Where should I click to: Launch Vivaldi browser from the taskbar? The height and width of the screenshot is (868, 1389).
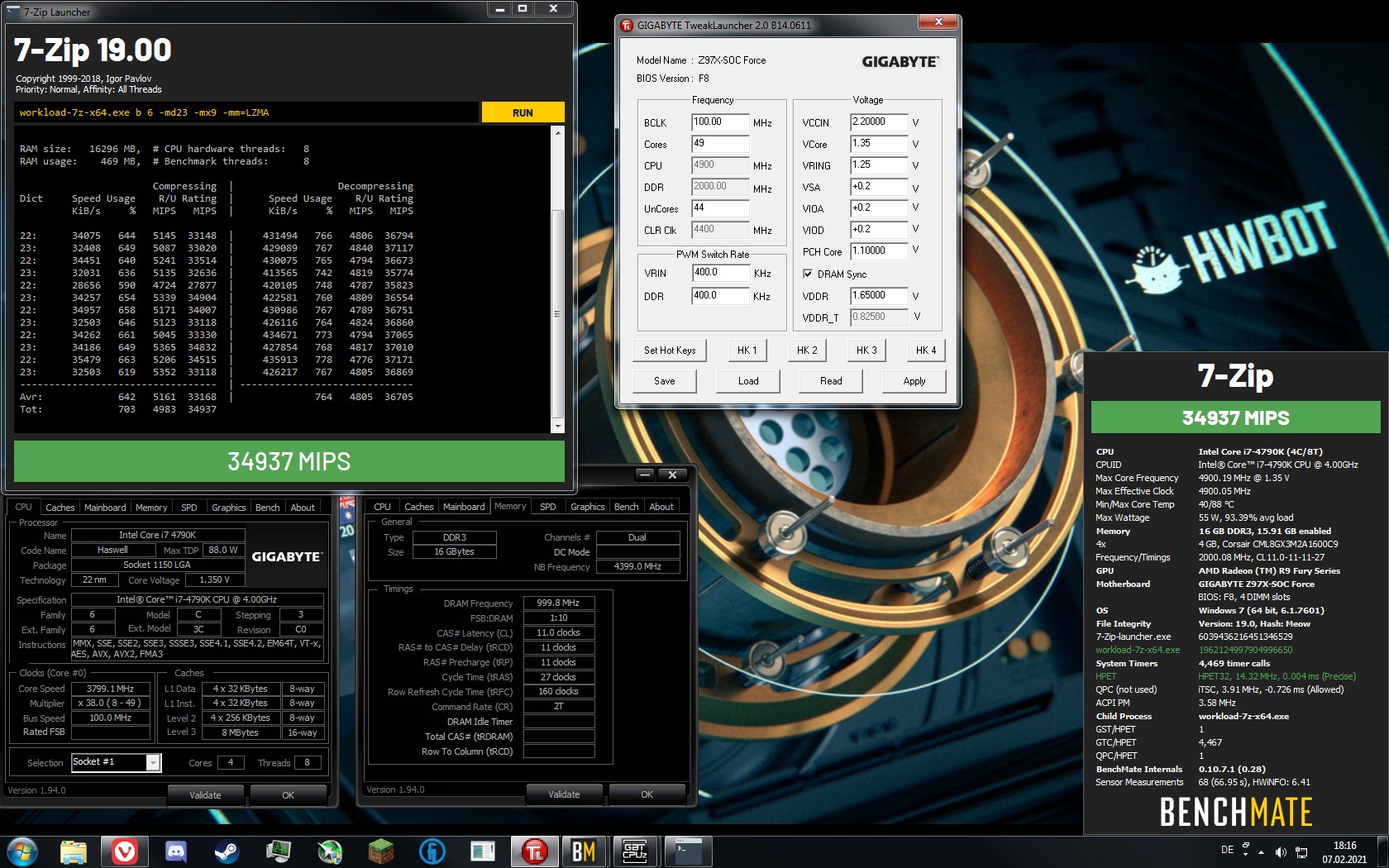coord(125,851)
